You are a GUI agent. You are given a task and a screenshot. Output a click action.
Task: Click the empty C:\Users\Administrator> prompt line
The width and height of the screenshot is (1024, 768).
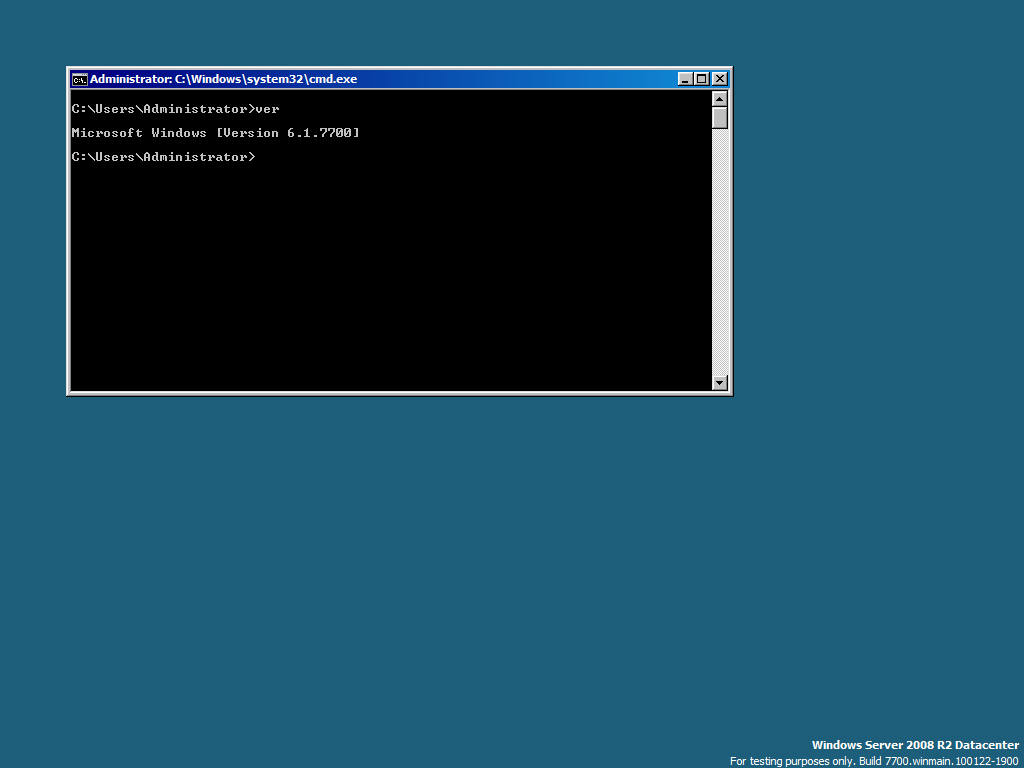pyautogui.click(x=163, y=157)
